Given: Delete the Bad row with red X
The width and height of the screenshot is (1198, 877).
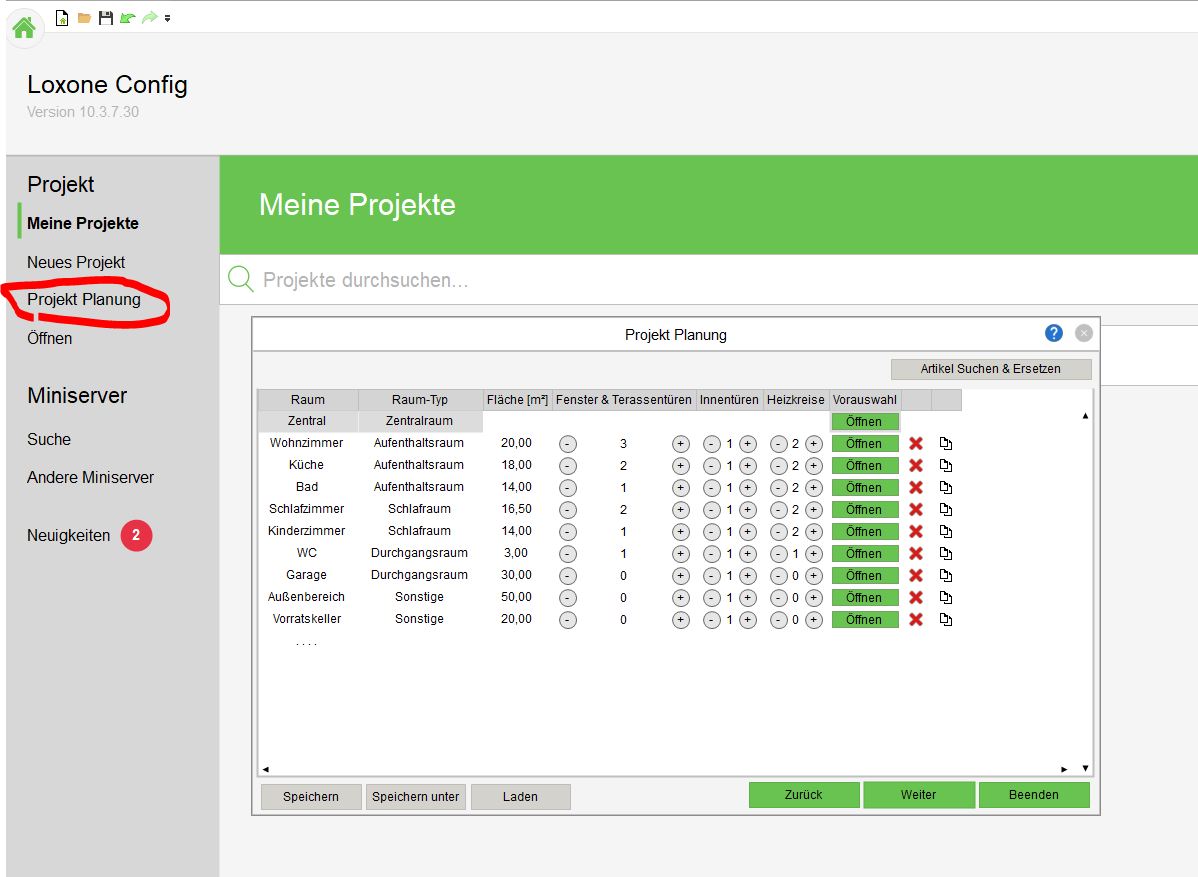Looking at the screenshot, I should 916,487.
